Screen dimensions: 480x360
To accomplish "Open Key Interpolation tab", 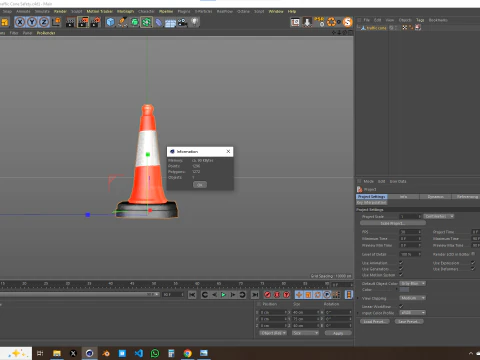I will (372, 202).
